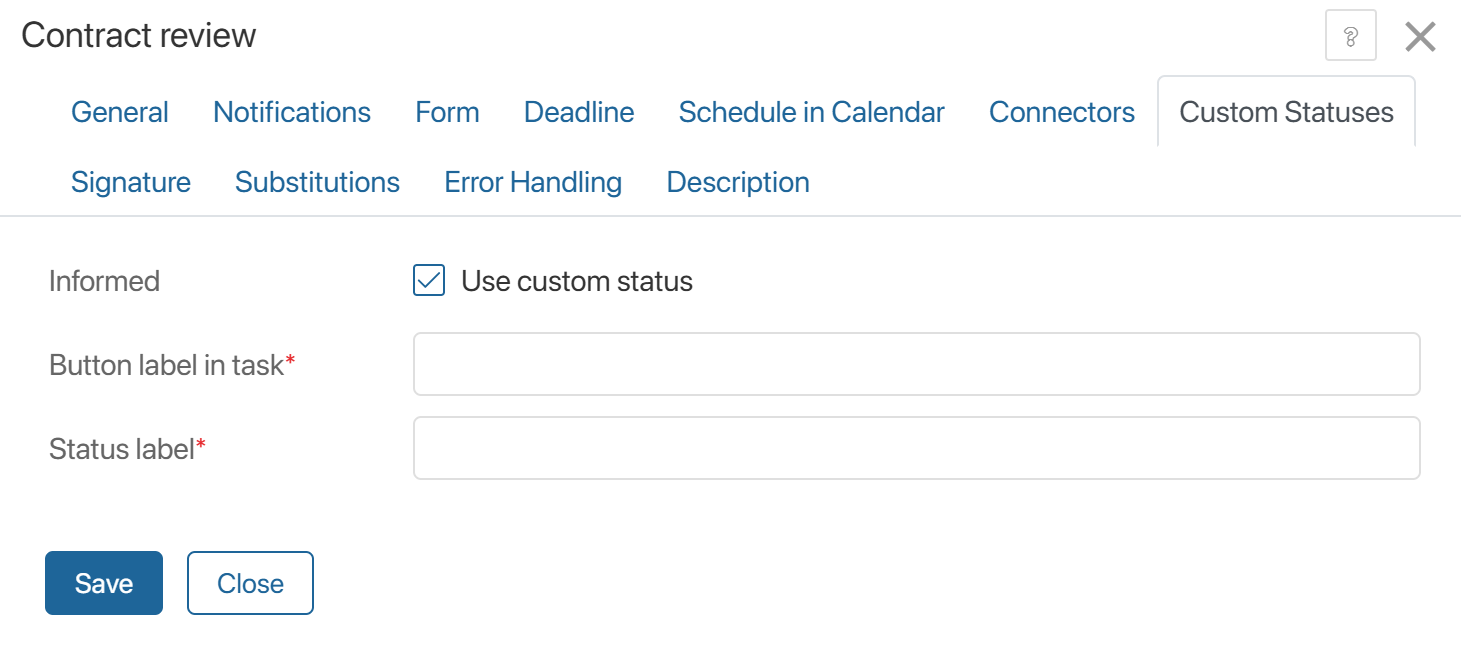This screenshot has height=645, width=1461.
Task: Open the Description tab
Action: tap(738, 182)
